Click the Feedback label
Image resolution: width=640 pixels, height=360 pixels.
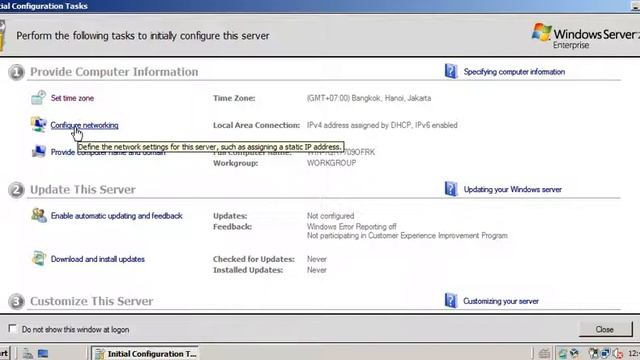[232, 227]
